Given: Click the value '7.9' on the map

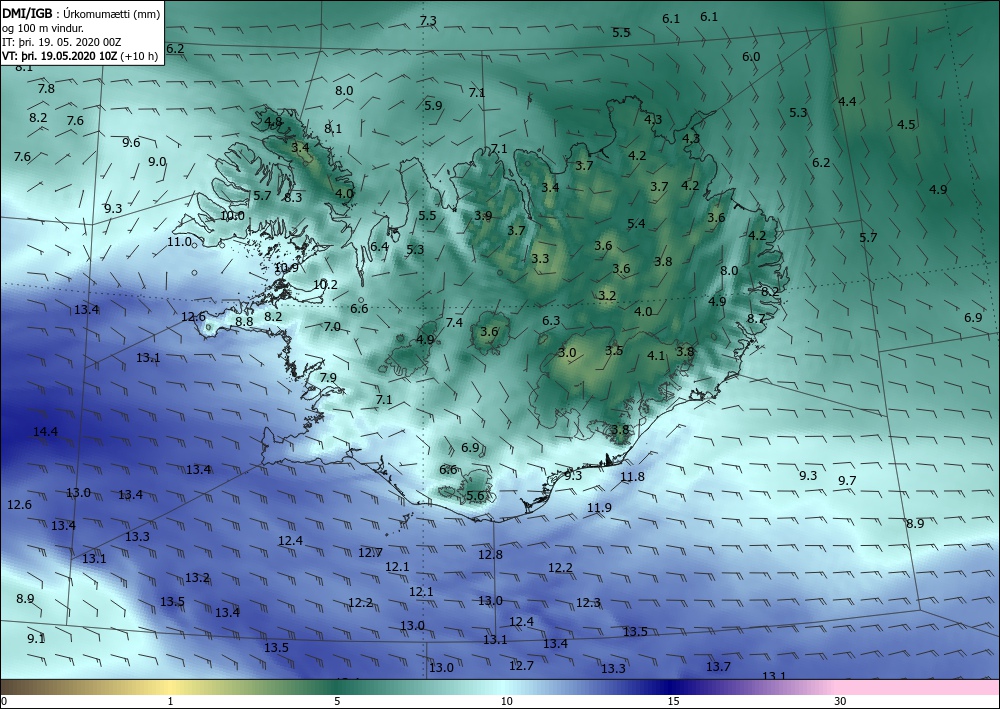Looking at the screenshot, I should (328, 377).
